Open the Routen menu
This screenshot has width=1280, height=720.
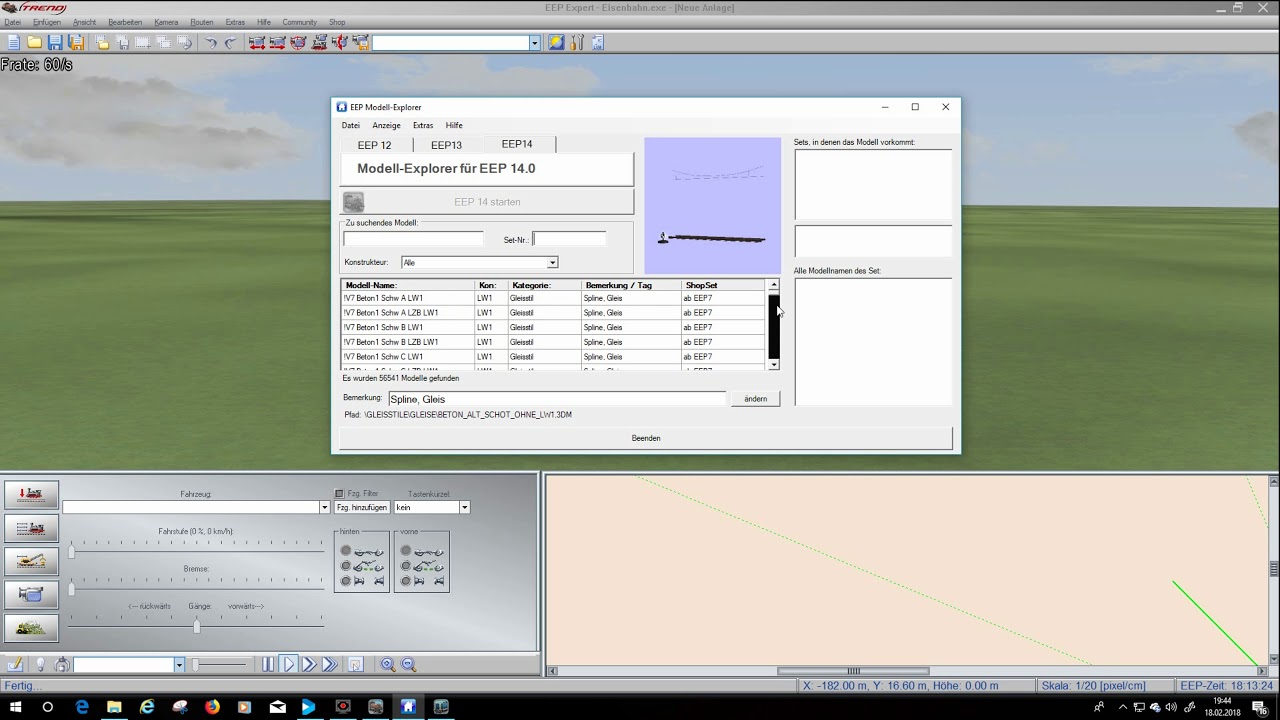202,22
